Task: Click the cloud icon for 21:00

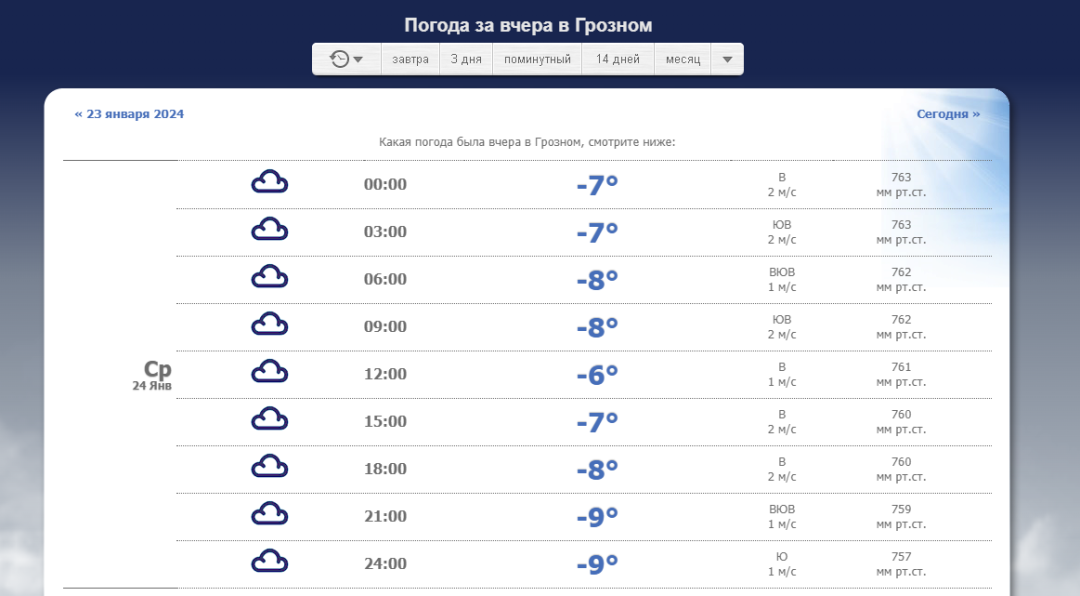Action: pyautogui.click(x=269, y=514)
